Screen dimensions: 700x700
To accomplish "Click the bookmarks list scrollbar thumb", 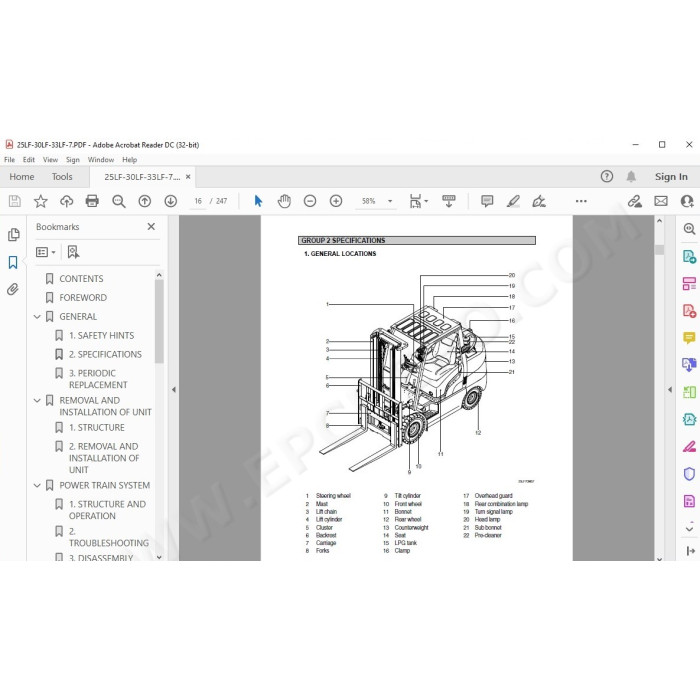I will (159, 322).
